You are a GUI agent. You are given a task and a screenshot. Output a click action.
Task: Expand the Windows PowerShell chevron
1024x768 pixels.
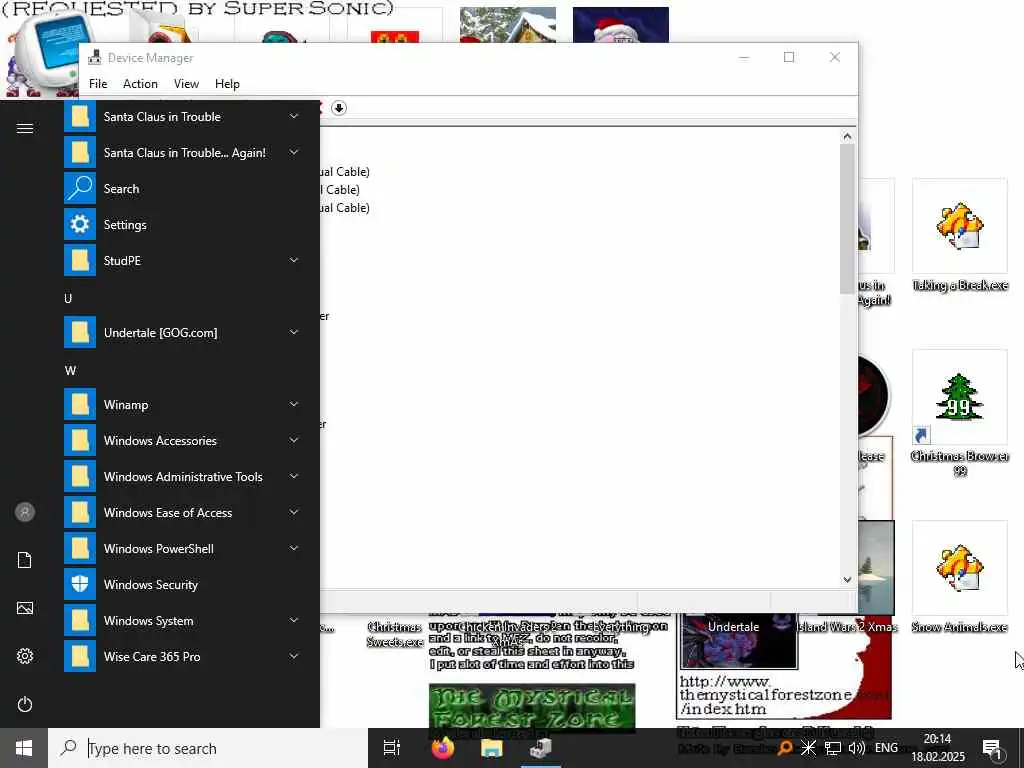click(294, 548)
